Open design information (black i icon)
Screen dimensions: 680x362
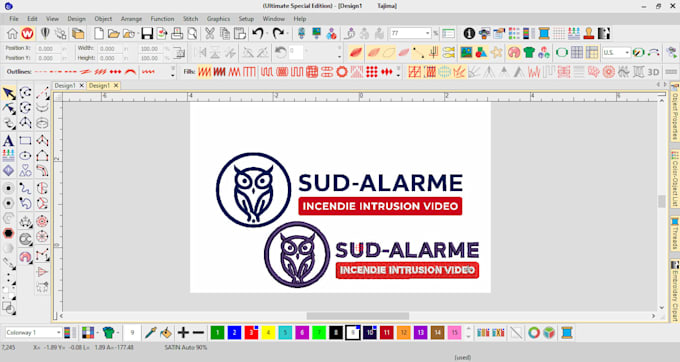(469, 33)
